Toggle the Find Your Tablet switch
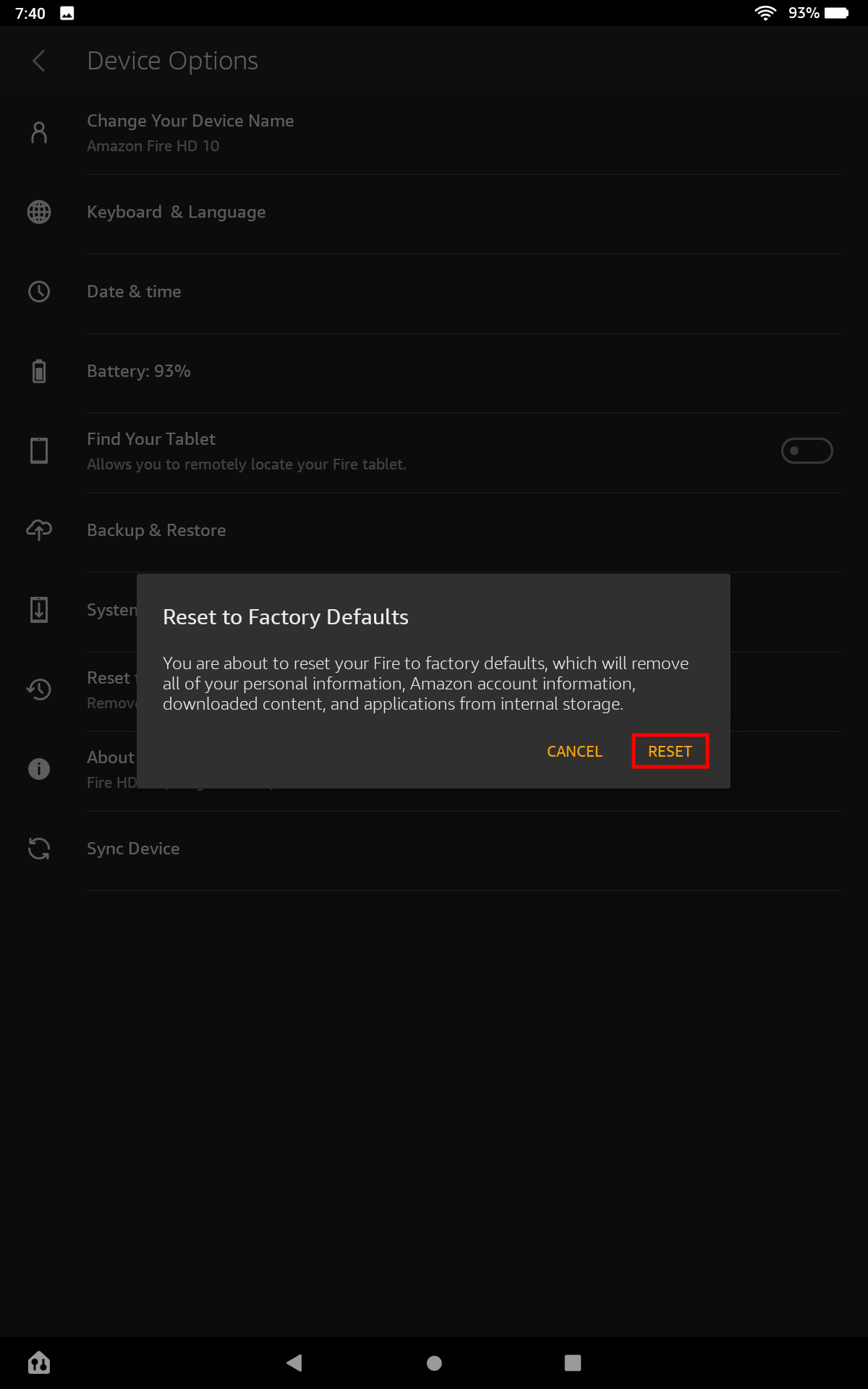 807,451
